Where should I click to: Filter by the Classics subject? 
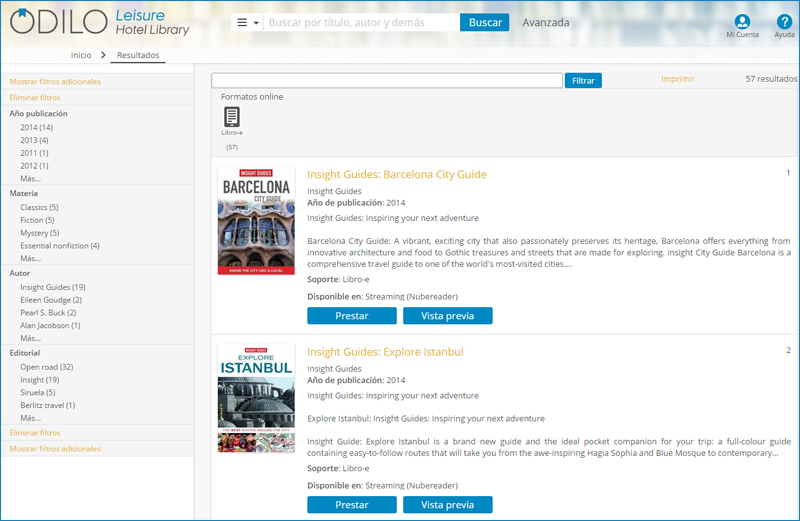[x=39, y=207]
